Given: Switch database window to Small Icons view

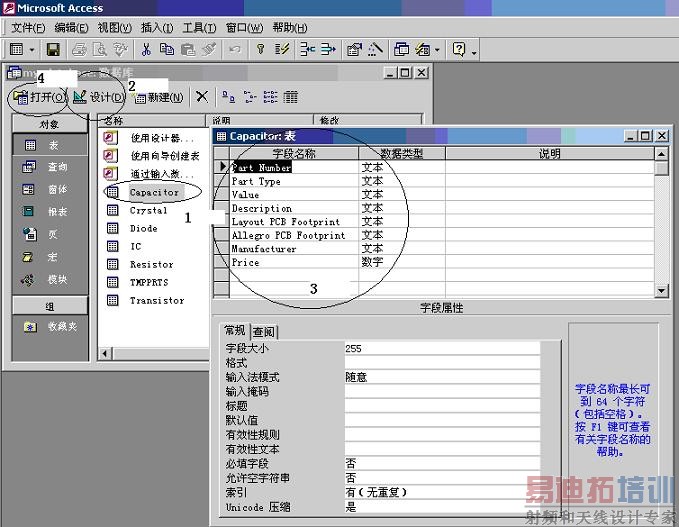Looking at the screenshot, I should point(249,97).
